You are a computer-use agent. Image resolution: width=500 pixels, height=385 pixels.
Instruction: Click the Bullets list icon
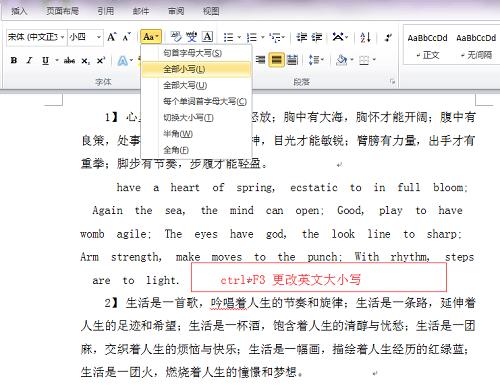pos(229,37)
